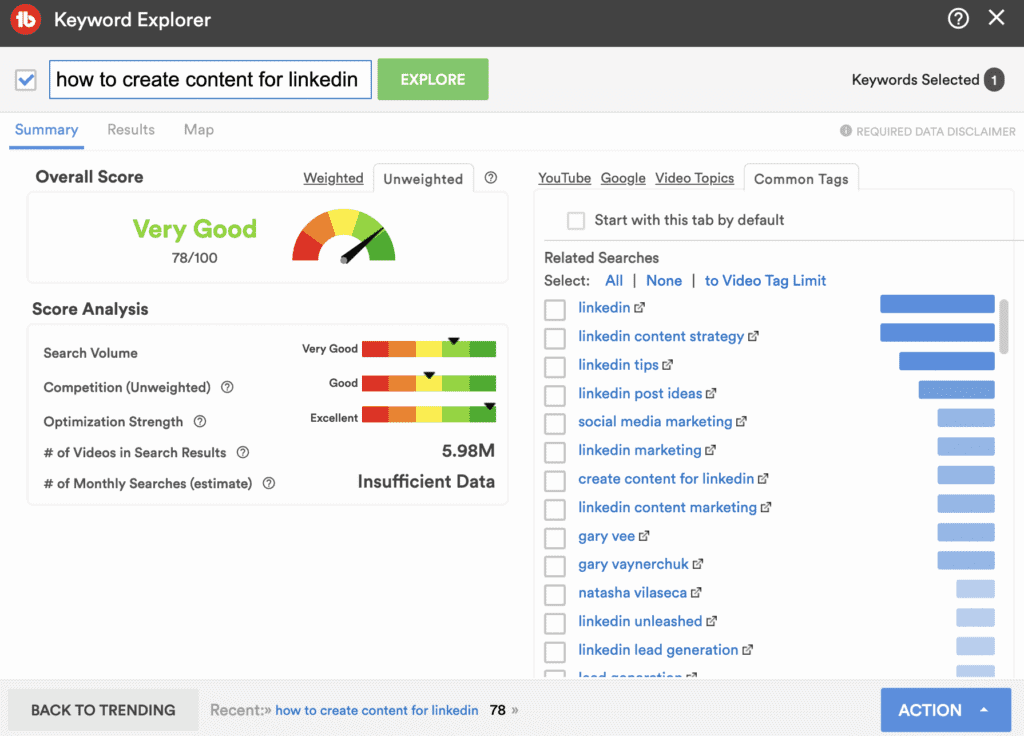
Task: Uncheck the keyword selection checkbox
Action: point(26,80)
